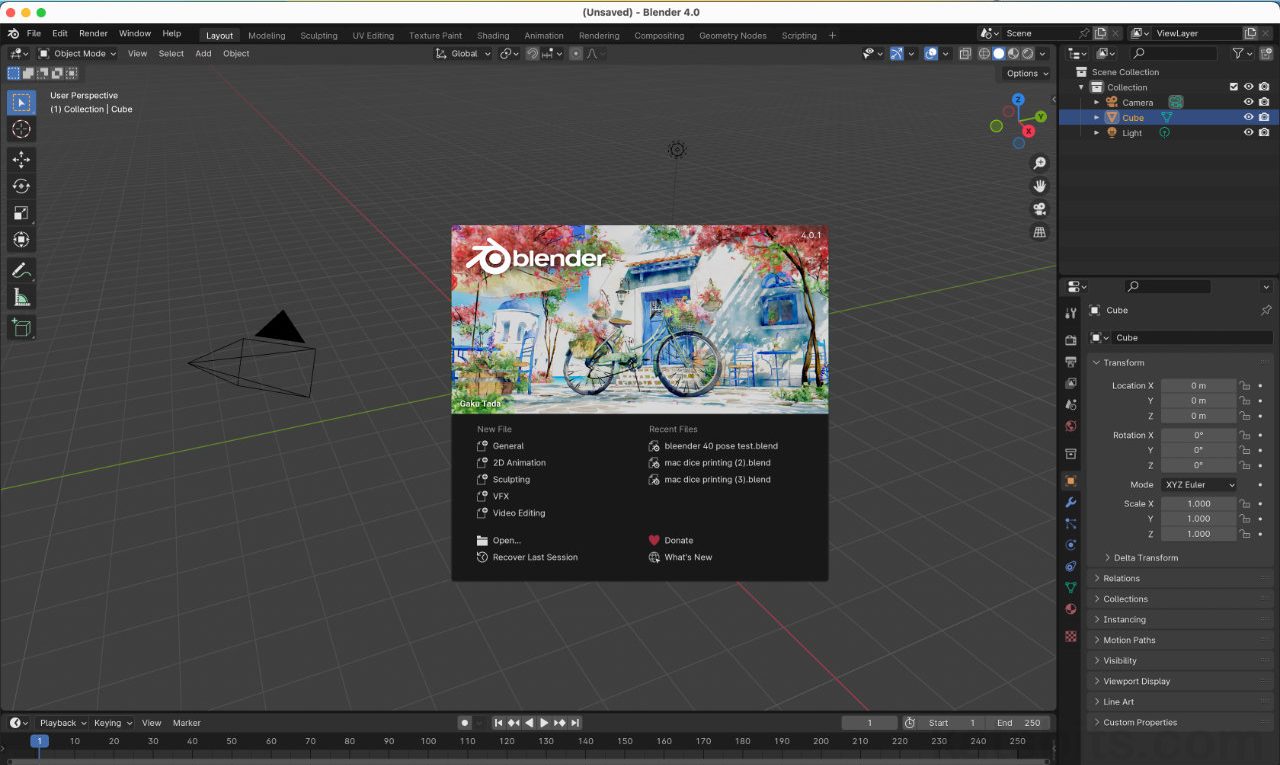This screenshot has width=1280, height=765.
Task: Open the View Layer properties tab
Action: [1071, 383]
